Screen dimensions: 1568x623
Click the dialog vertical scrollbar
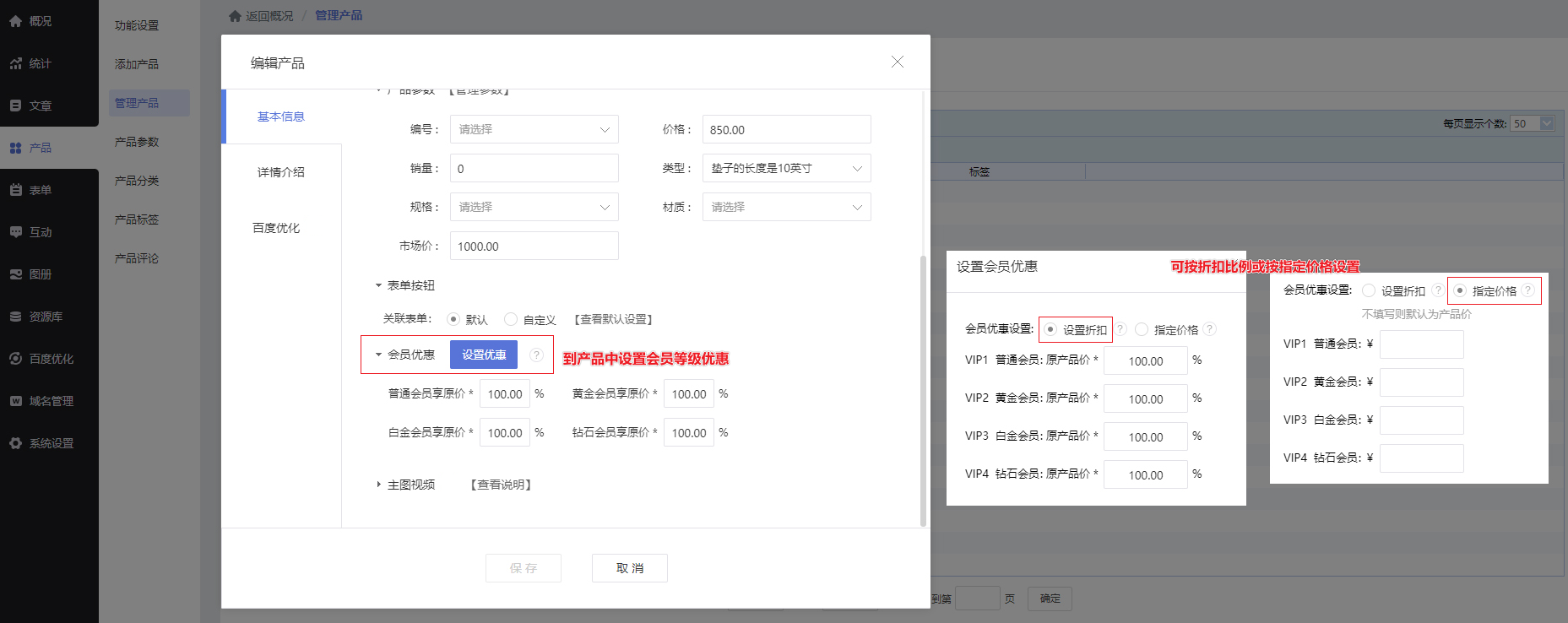pos(923,390)
